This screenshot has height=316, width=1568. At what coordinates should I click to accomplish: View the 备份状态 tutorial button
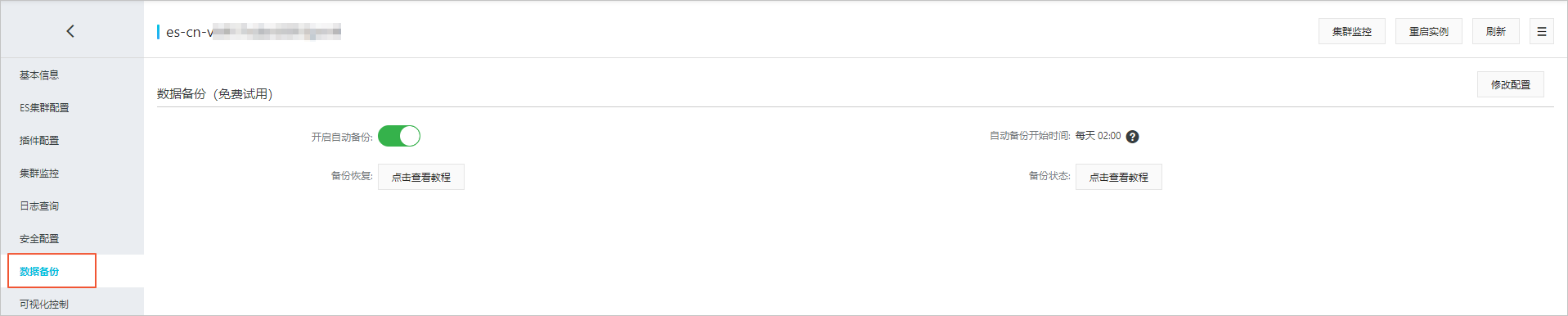[x=1118, y=177]
